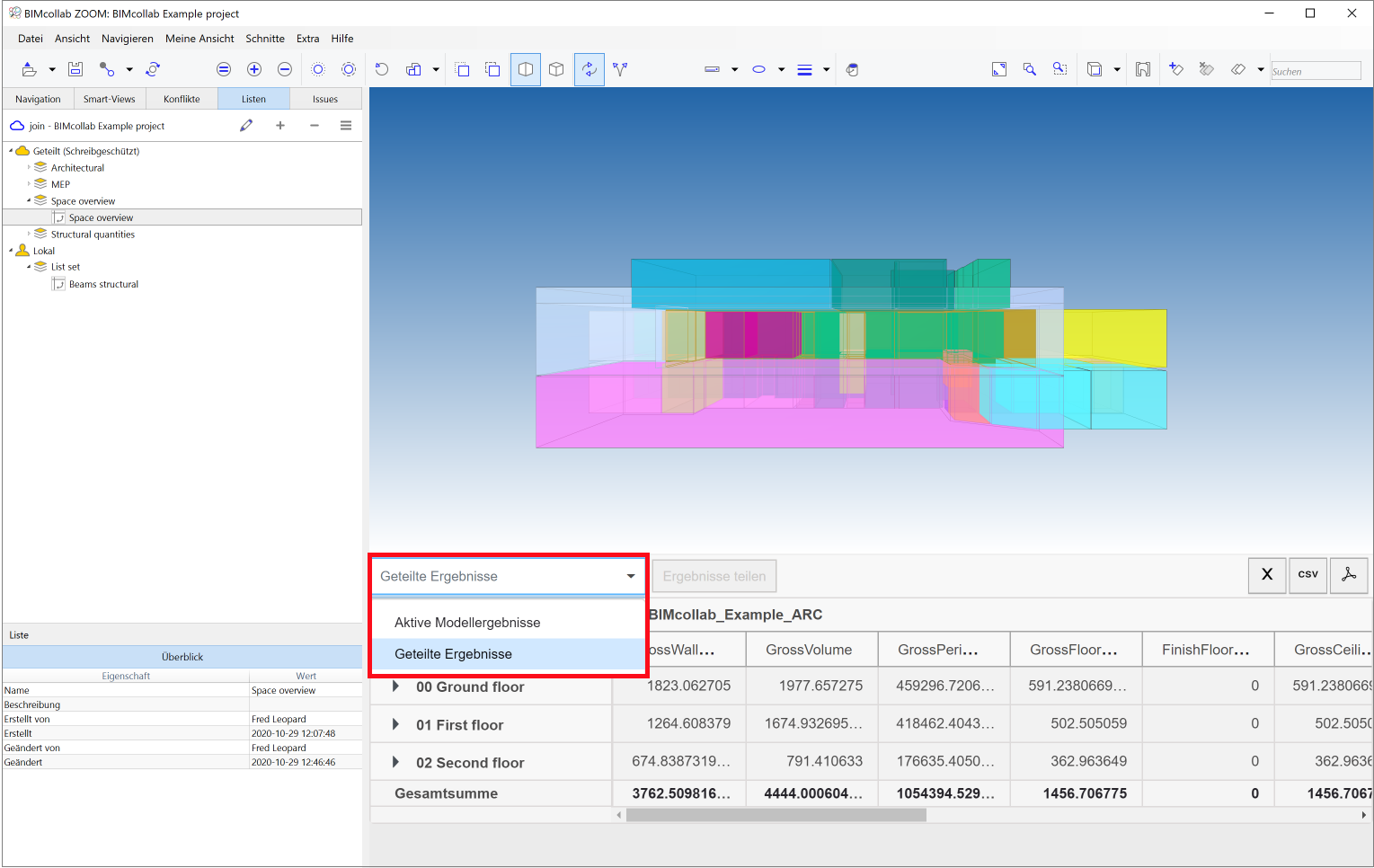Open dropdown arrow next to connection icon
The image size is (1374, 868).
pyautogui.click(x=129, y=69)
